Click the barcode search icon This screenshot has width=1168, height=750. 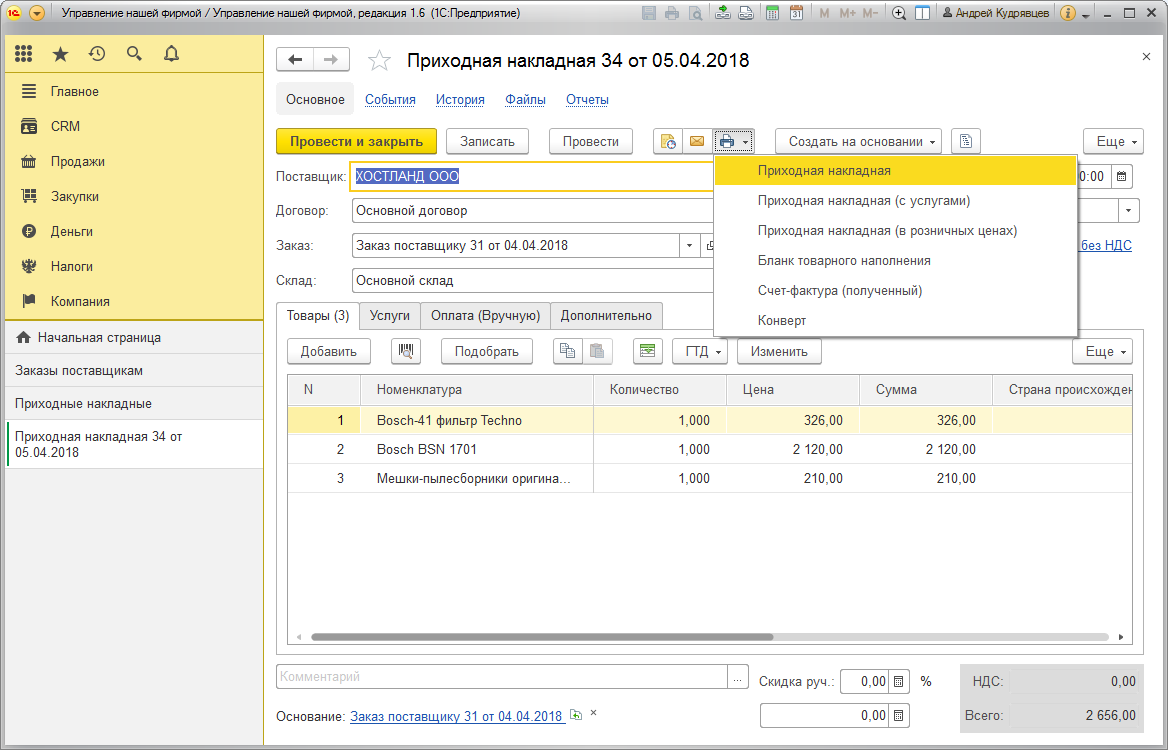click(x=406, y=352)
